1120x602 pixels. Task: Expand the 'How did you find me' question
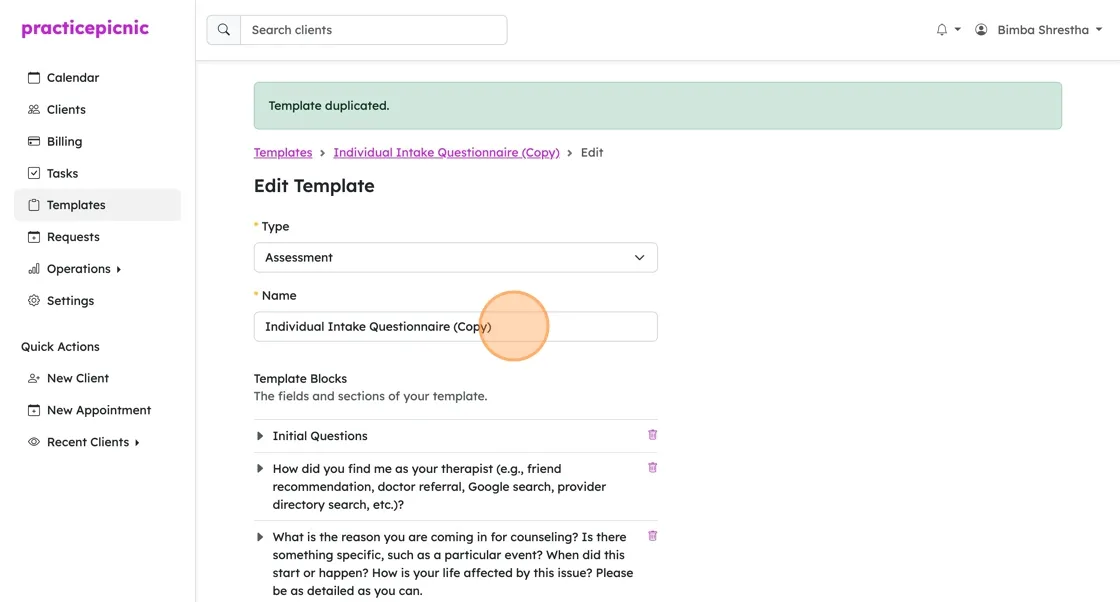[x=260, y=469]
